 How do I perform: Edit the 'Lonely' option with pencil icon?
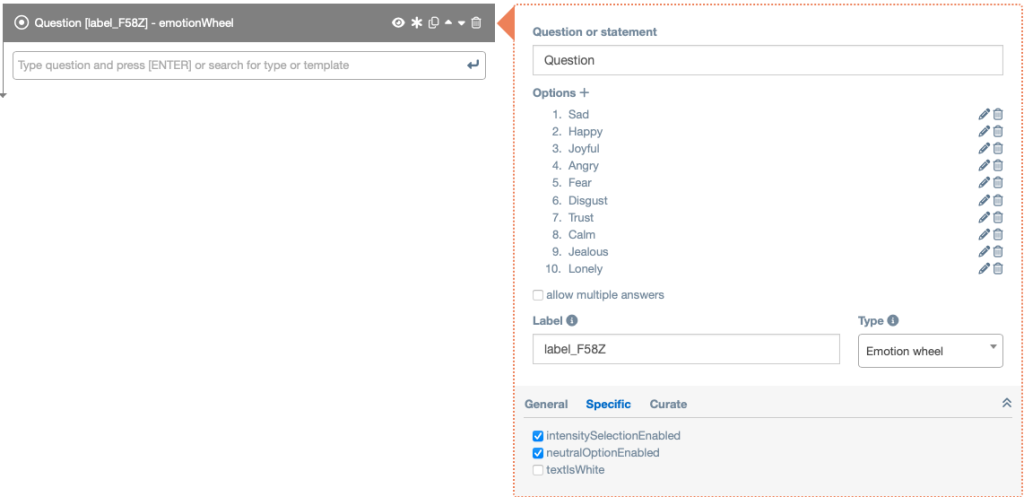tap(984, 269)
